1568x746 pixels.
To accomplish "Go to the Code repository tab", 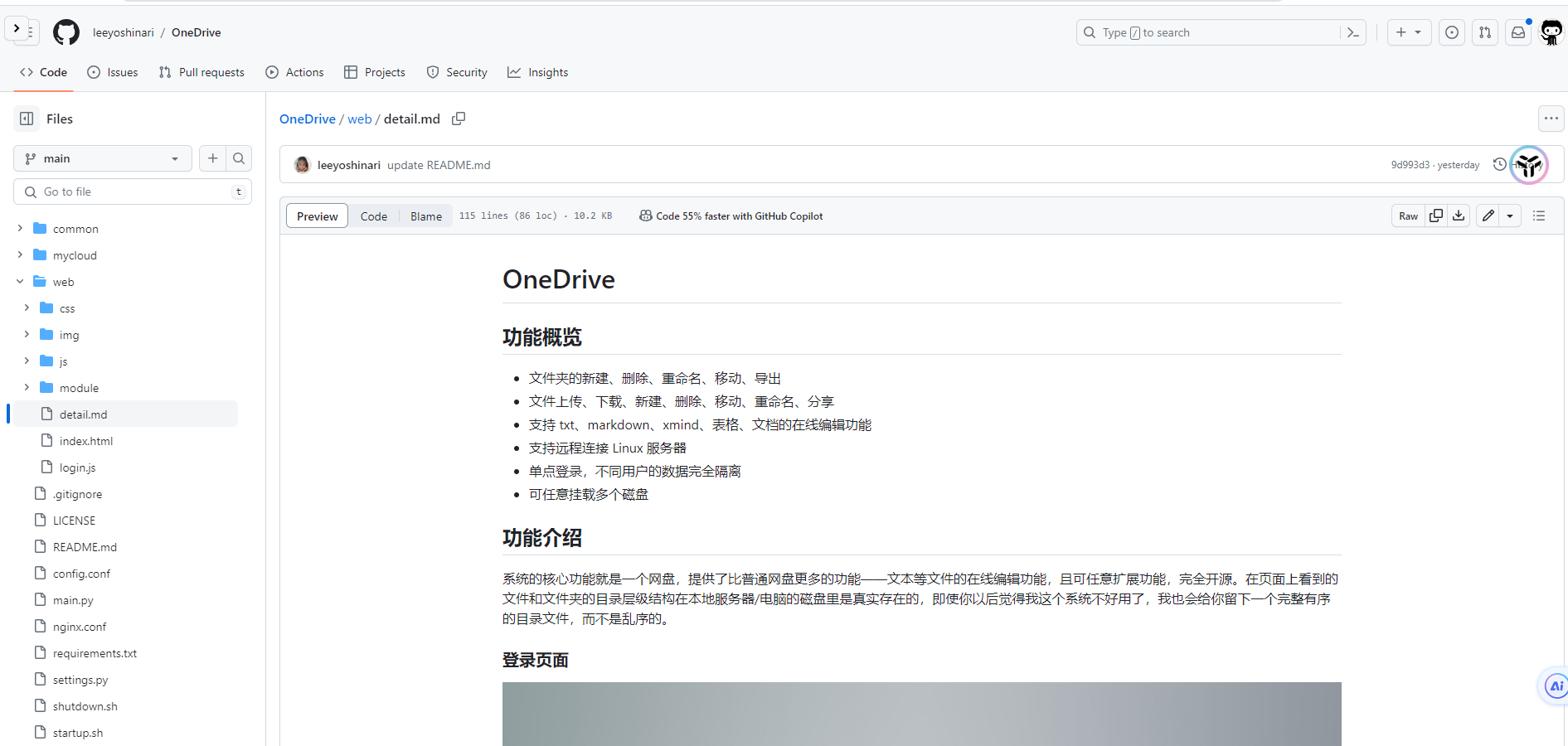I will pyautogui.click(x=43, y=72).
